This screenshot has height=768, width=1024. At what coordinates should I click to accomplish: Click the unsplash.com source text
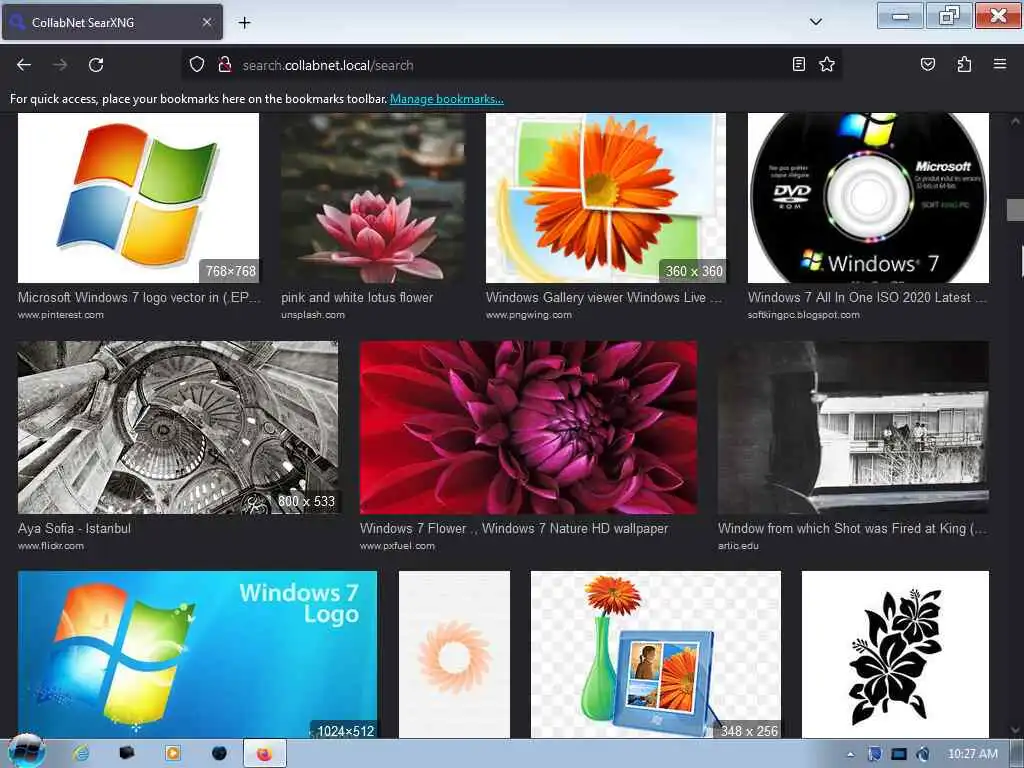click(313, 315)
